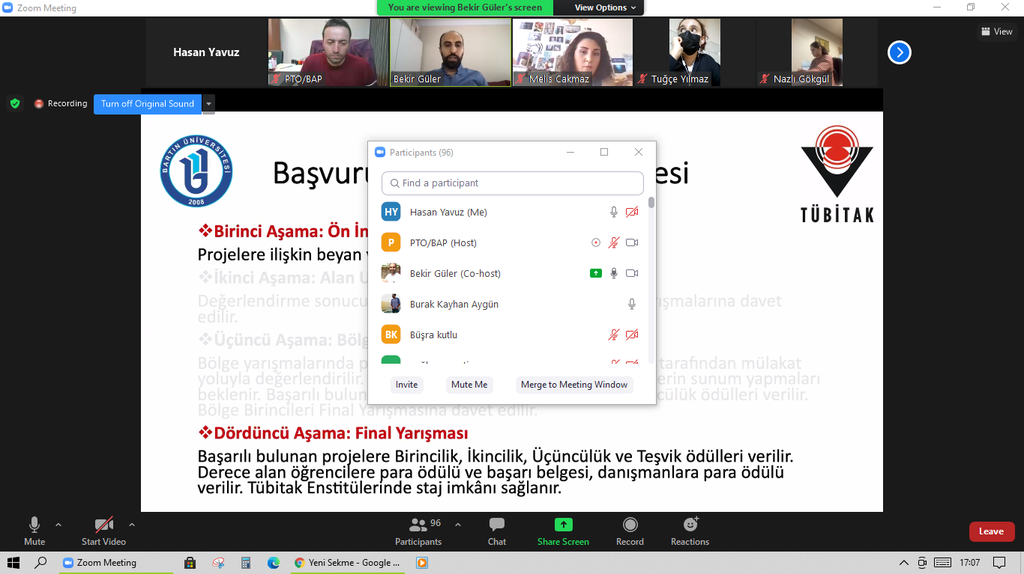Viewport: 1024px width, 574px height.
Task: Open the View layout menu
Action: click(996, 32)
